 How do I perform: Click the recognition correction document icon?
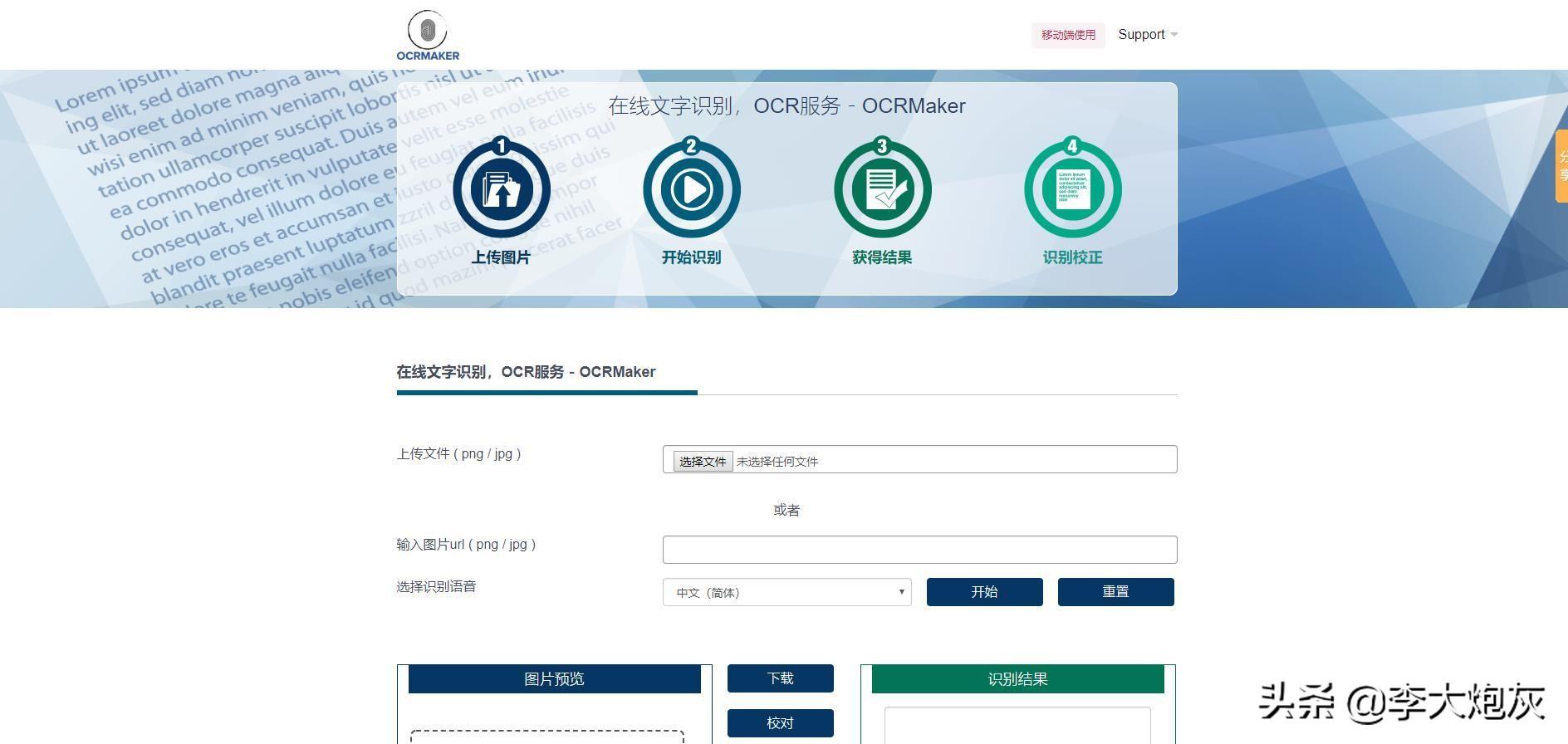(x=1073, y=189)
